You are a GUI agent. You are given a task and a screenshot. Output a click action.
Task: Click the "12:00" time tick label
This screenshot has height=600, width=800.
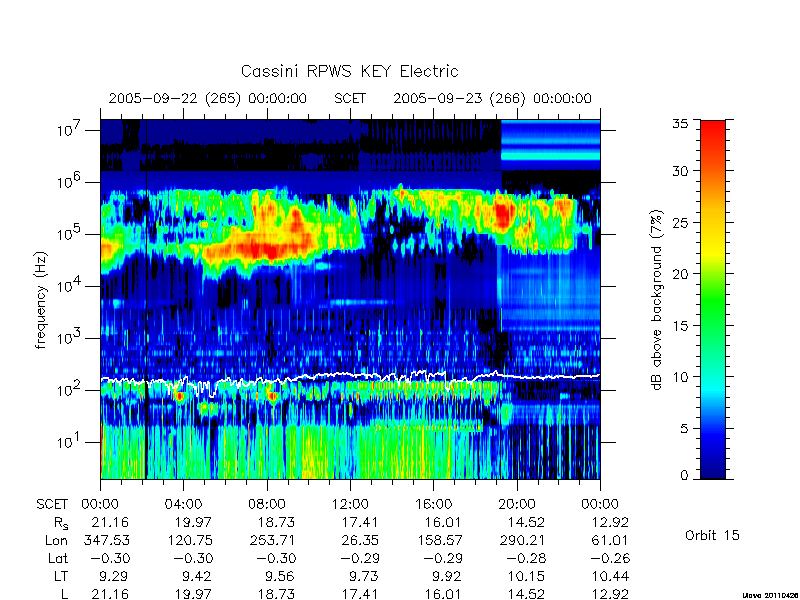click(350, 504)
